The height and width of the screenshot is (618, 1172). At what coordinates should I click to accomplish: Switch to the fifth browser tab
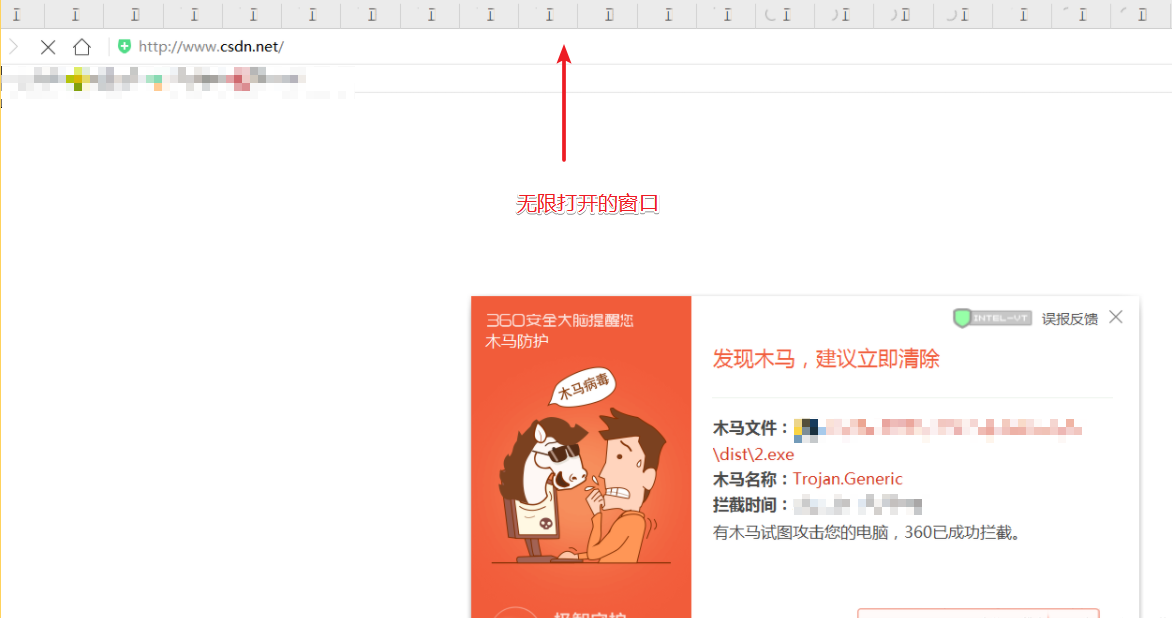pyautogui.click(x=252, y=14)
